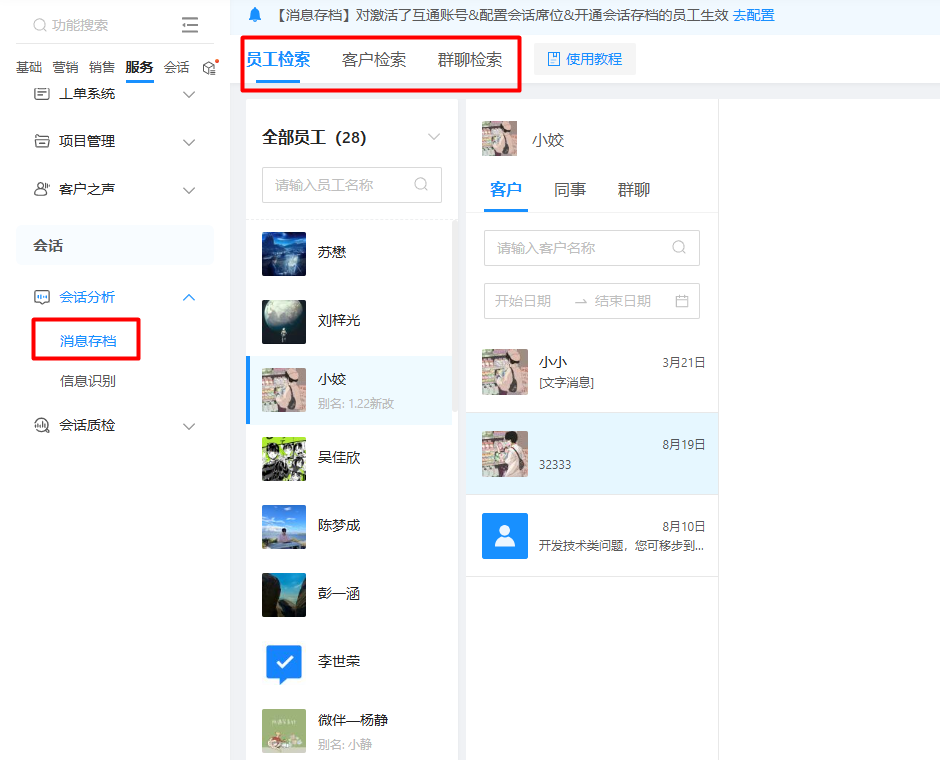Image resolution: width=940 pixels, height=760 pixels.
Task: Click the employee list scrollbar
Action: click(x=454, y=316)
